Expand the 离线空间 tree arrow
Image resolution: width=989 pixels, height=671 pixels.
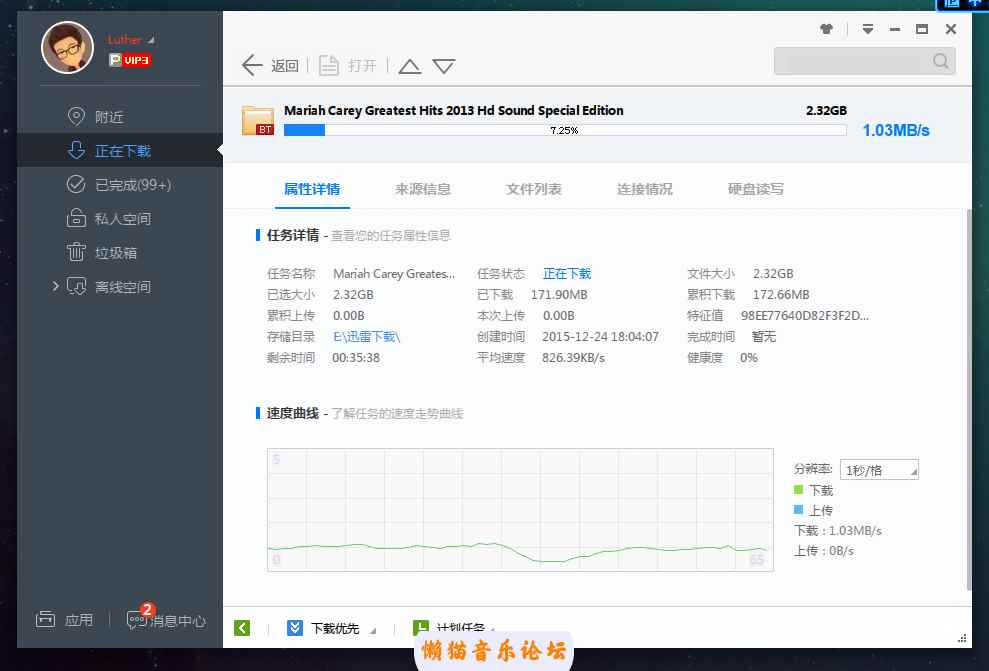[x=56, y=286]
